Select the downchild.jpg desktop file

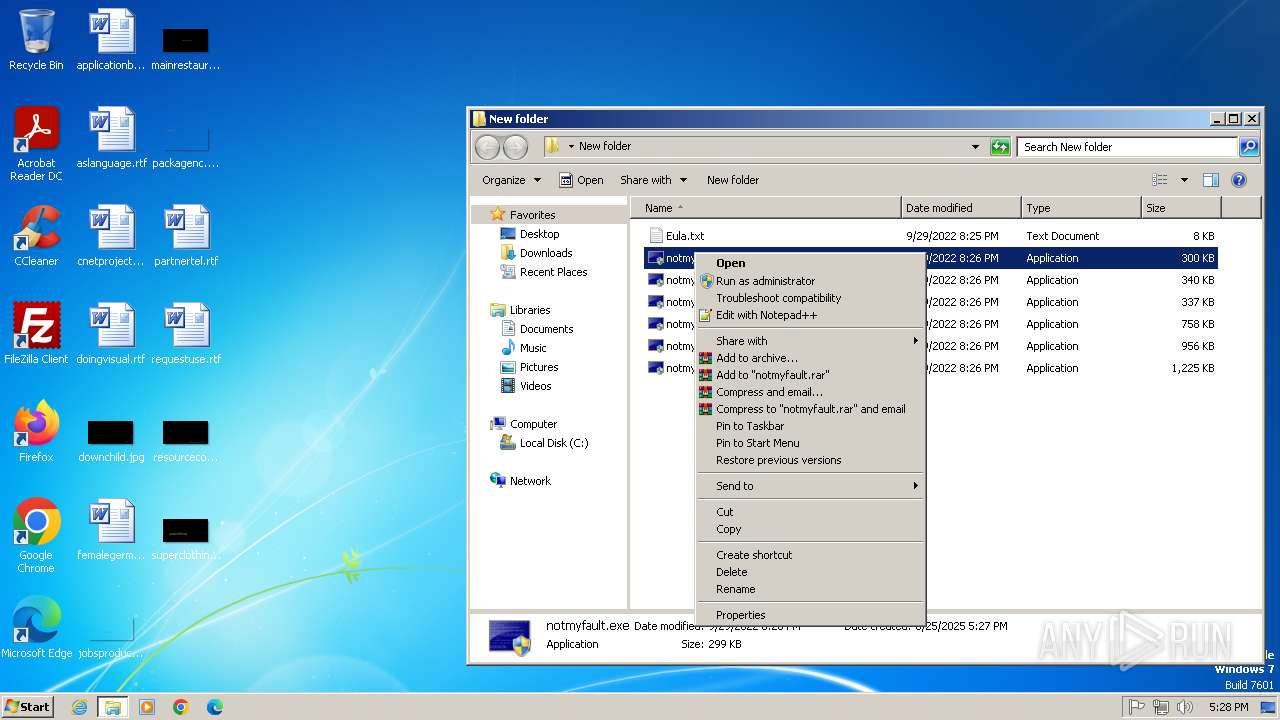(111, 440)
